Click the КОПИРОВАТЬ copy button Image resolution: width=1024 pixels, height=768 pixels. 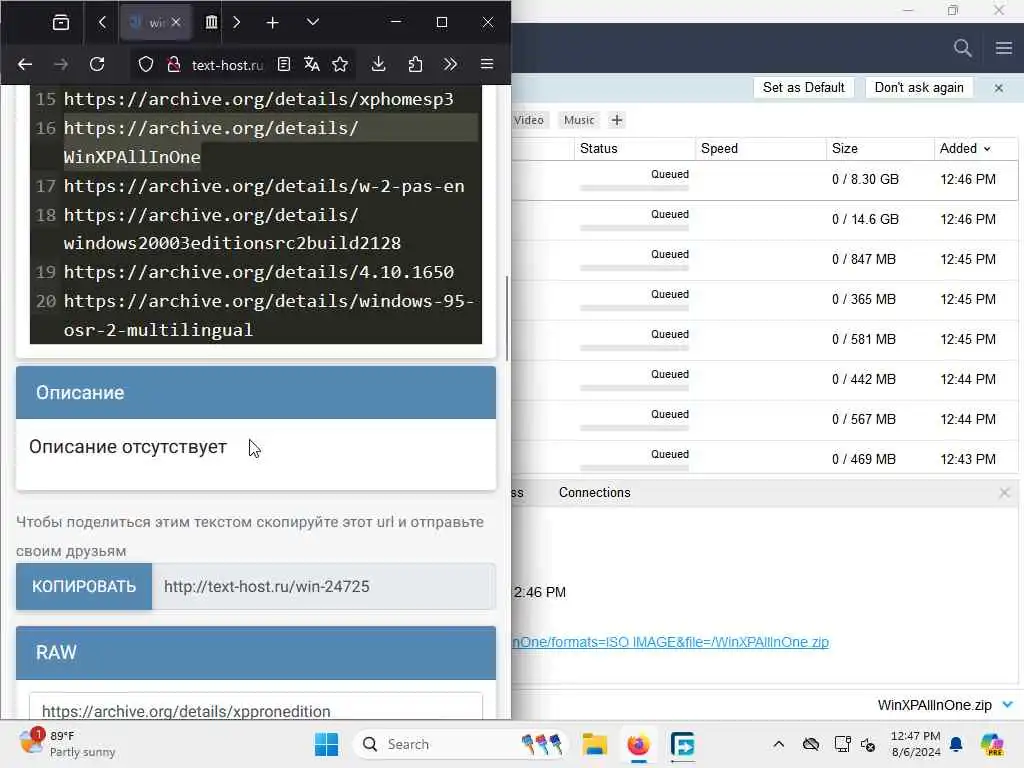tap(84, 586)
